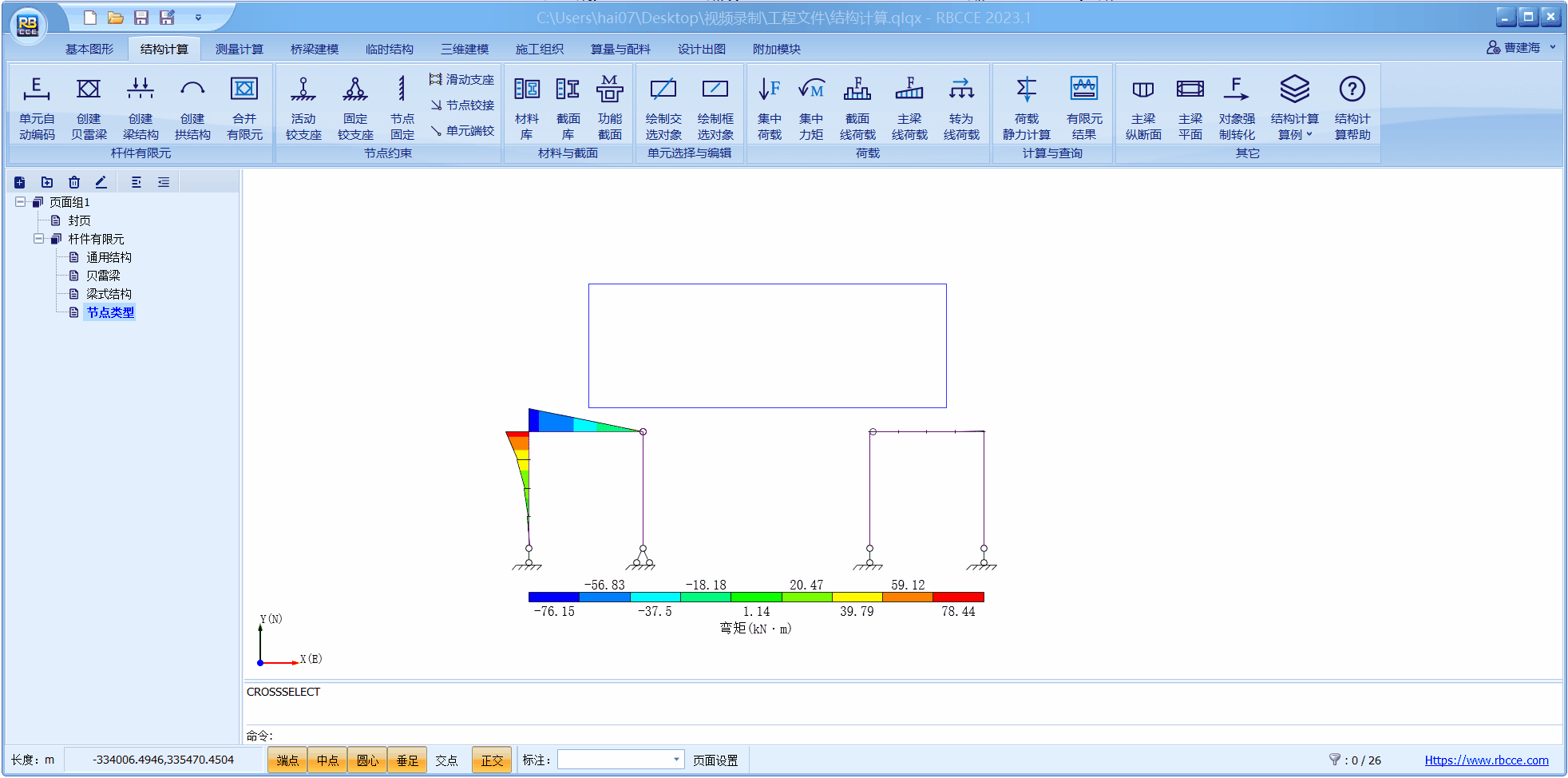Toggle 端点 endpoint snap
The width and height of the screenshot is (1568, 778).
pyautogui.click(x=287, y=760)
